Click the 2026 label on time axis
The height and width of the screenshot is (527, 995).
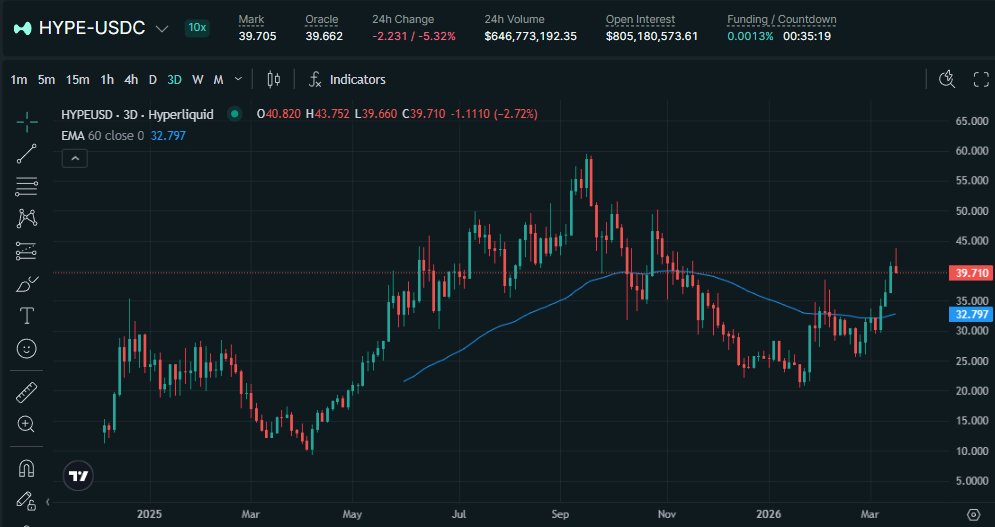(x=768, y=514)
